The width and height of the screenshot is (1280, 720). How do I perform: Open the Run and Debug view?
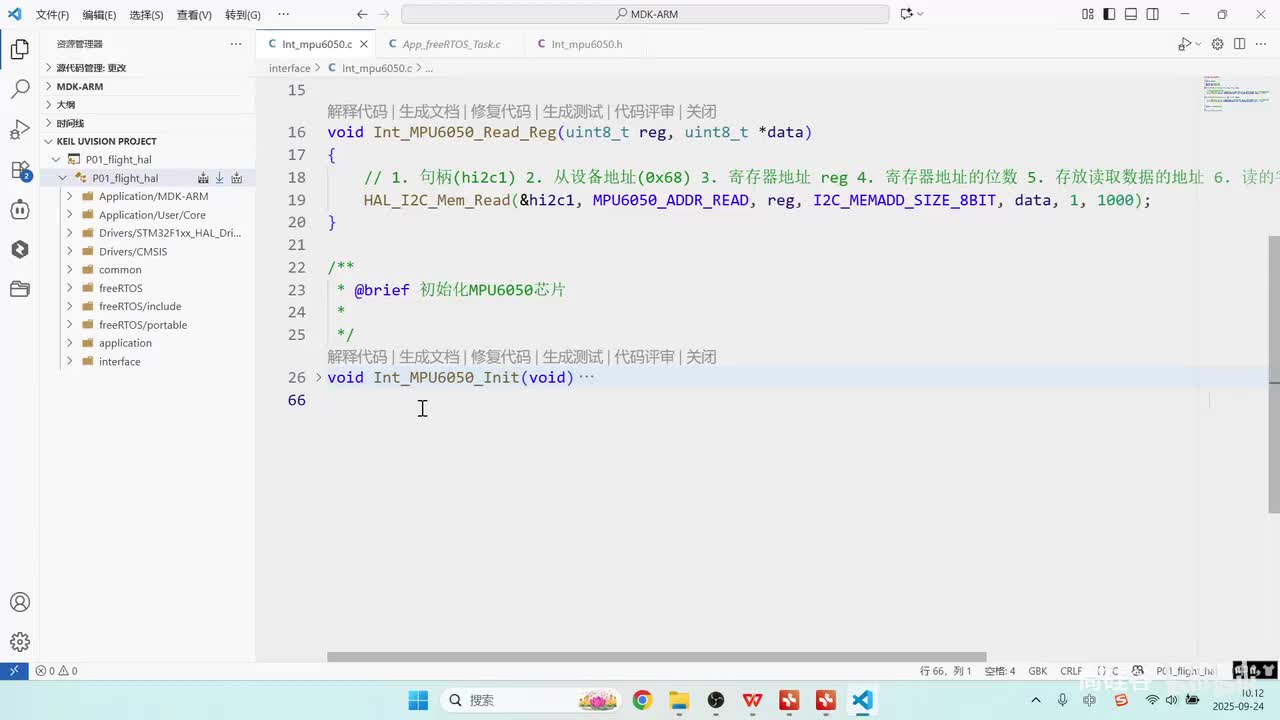(x=19, y=129)
